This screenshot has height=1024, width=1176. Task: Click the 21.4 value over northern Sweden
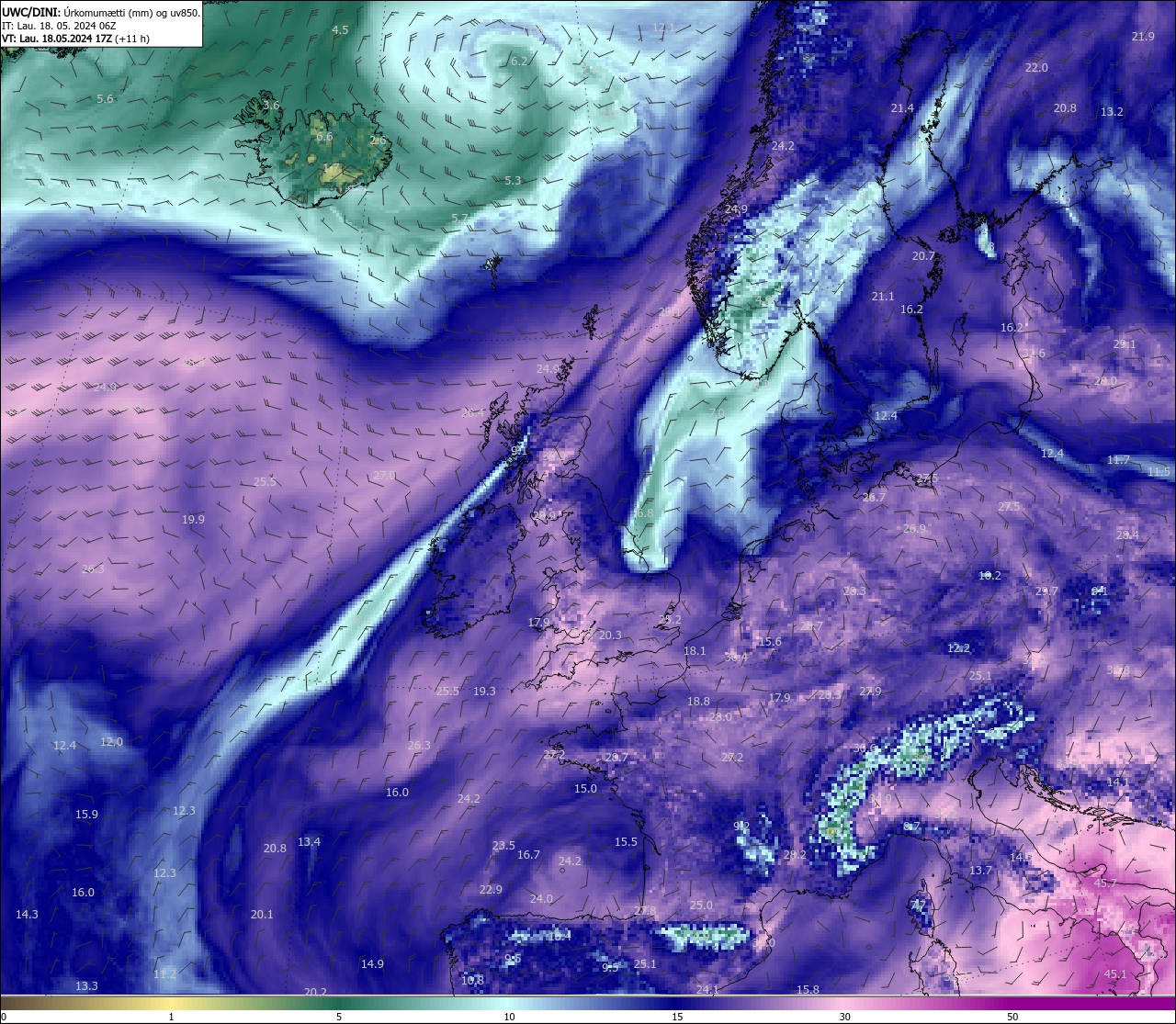pyautogui.click(x=902, y=108)
